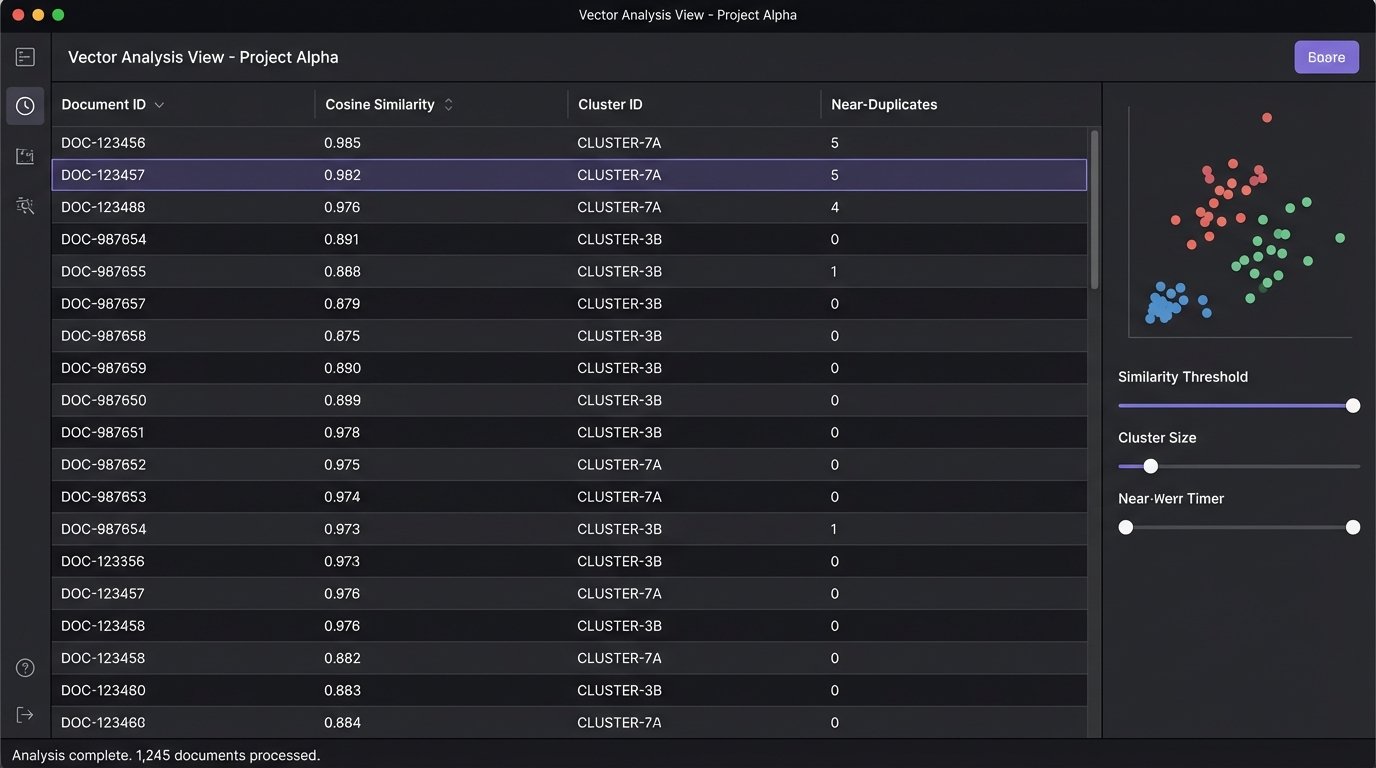The width and height of the screenshot is (1376, 768).
Task: Click the clock history sidebar icon
Action: [x=25, y=106]
